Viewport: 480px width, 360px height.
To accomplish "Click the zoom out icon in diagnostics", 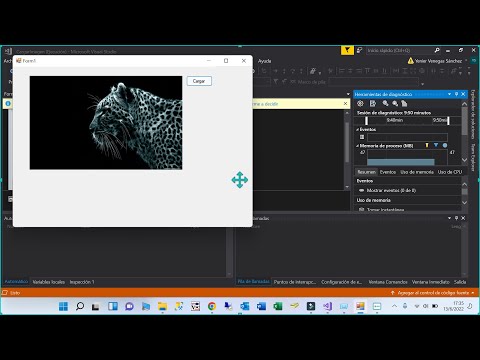I will [x=395, y=104].
